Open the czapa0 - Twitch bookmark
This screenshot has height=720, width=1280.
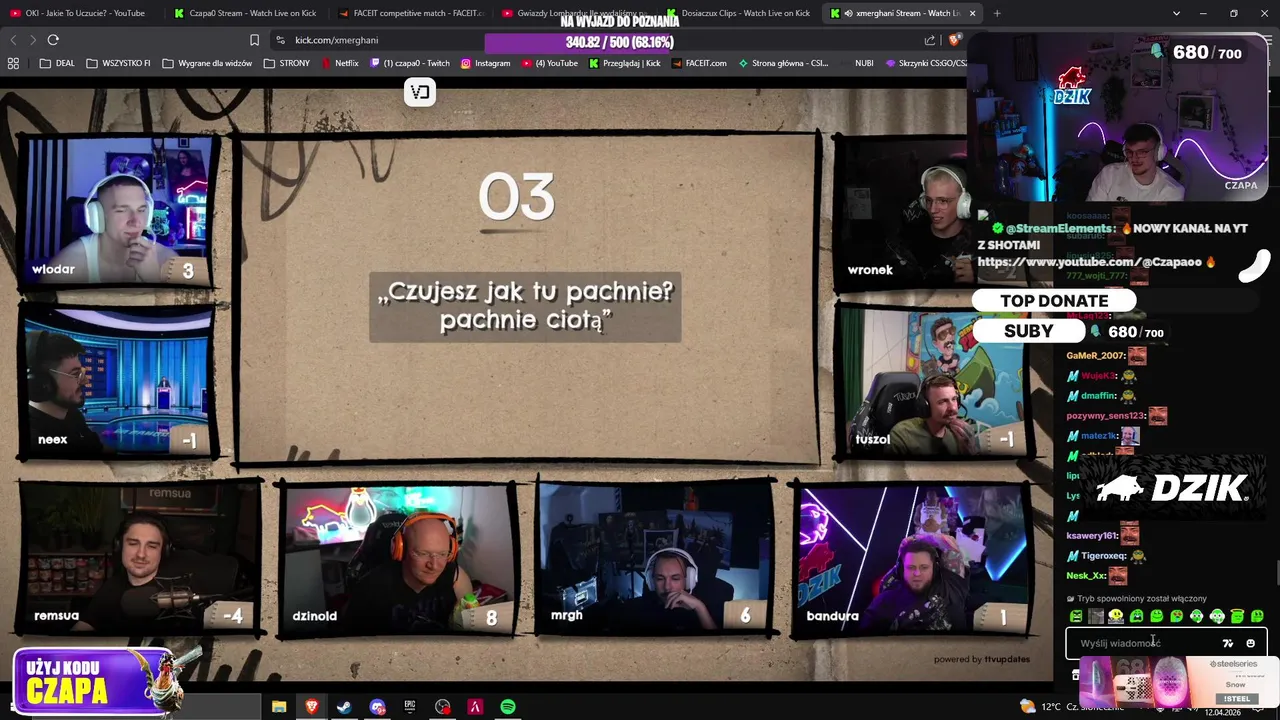410,63
